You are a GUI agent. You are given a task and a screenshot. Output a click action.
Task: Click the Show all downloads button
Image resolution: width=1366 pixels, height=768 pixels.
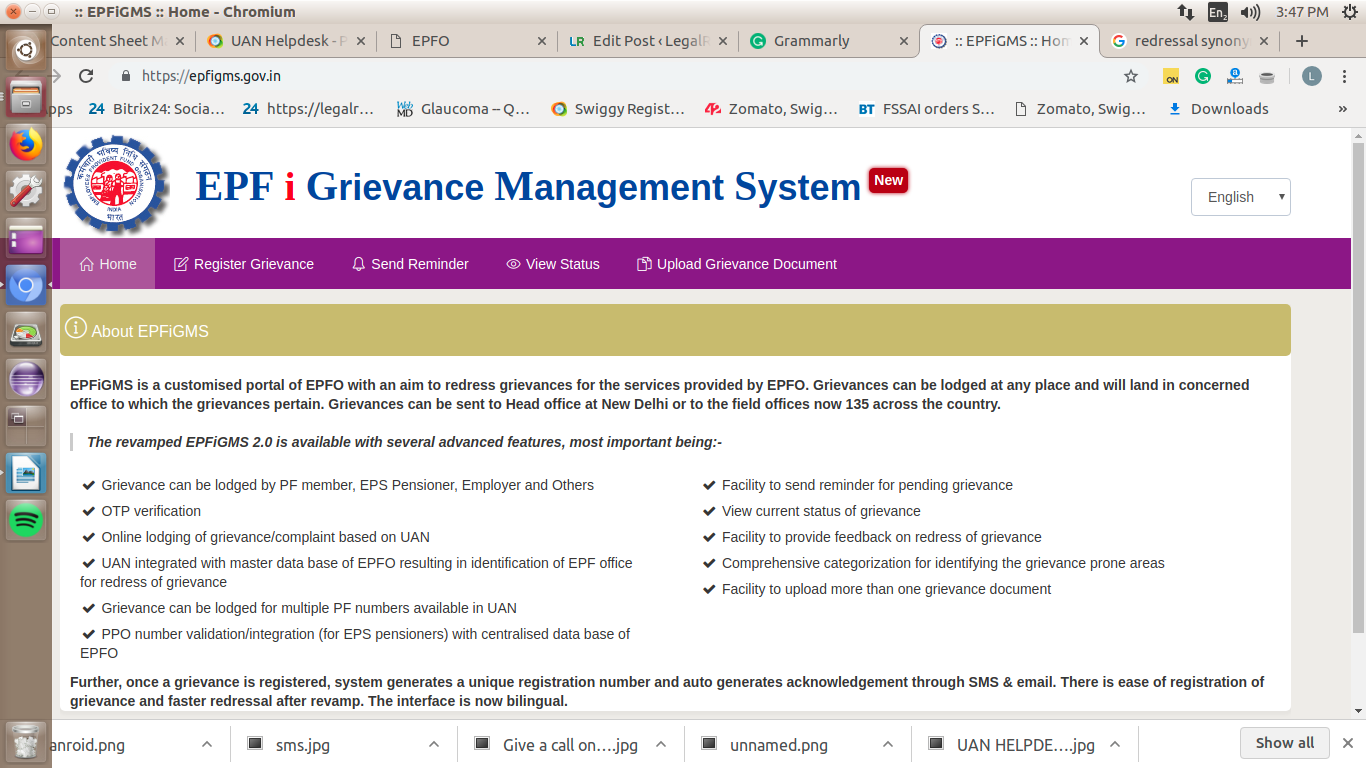click(1284, 743)
